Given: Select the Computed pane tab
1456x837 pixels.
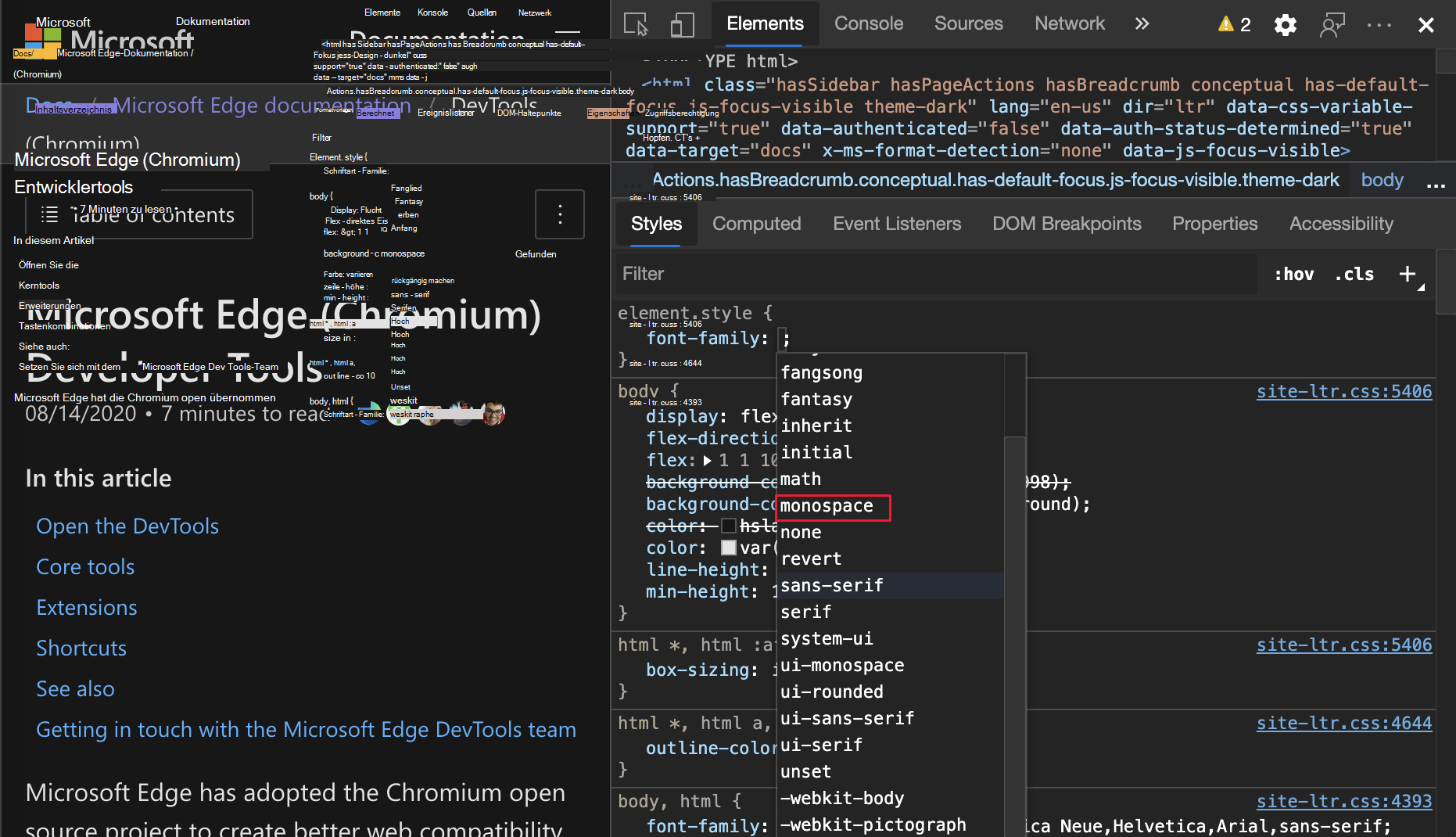Looking at the screenshot, I should click(756, 224).
